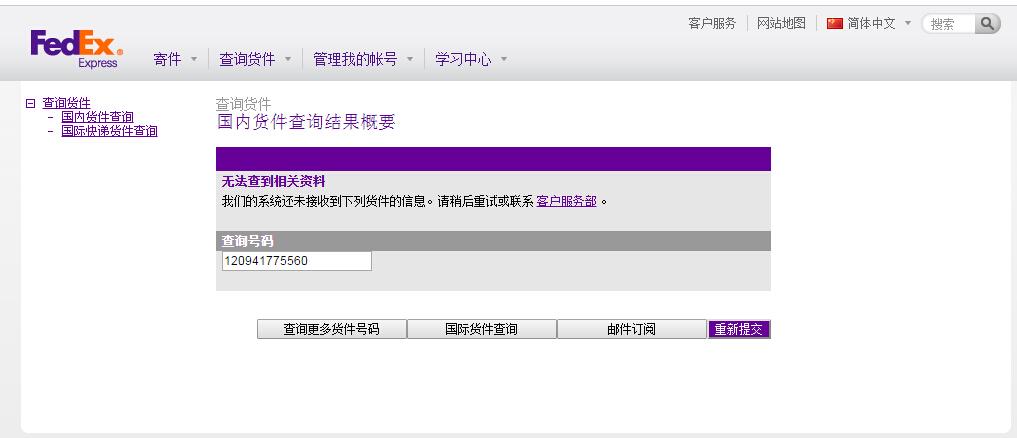Screen dimensions: 1017x438
Task: Expand the 学习中心 dropdown arrow
Action: (504, 60)
